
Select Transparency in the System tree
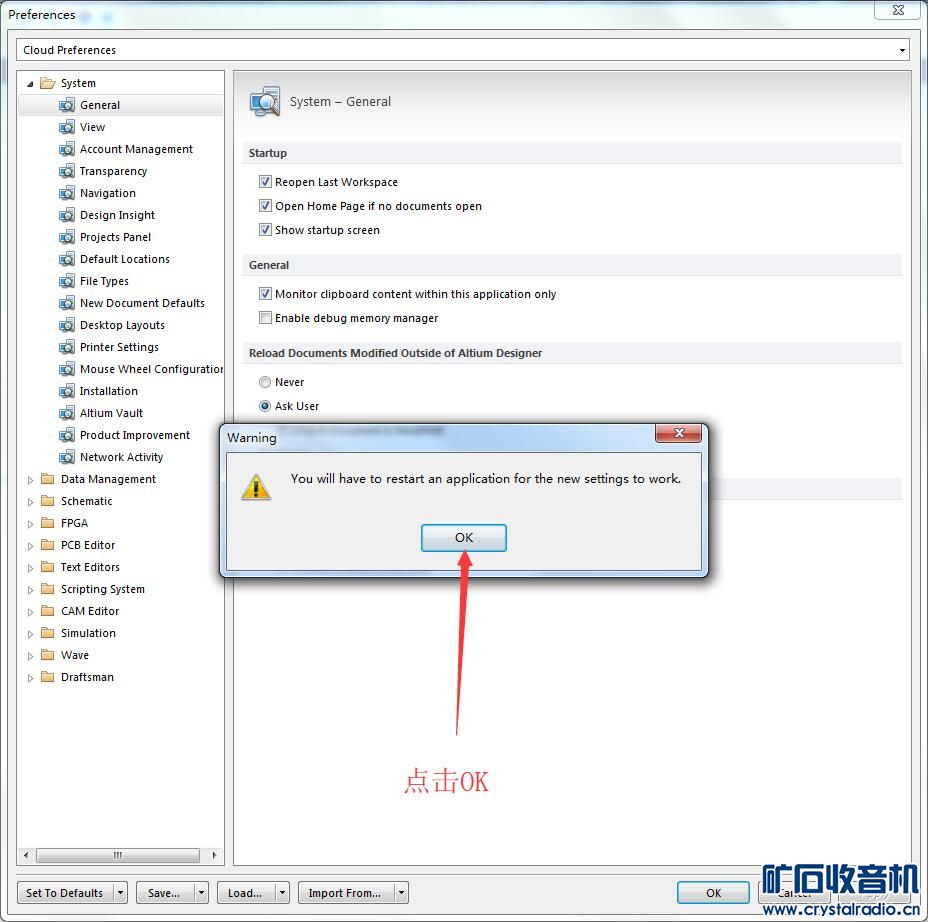tap(114, 171)
